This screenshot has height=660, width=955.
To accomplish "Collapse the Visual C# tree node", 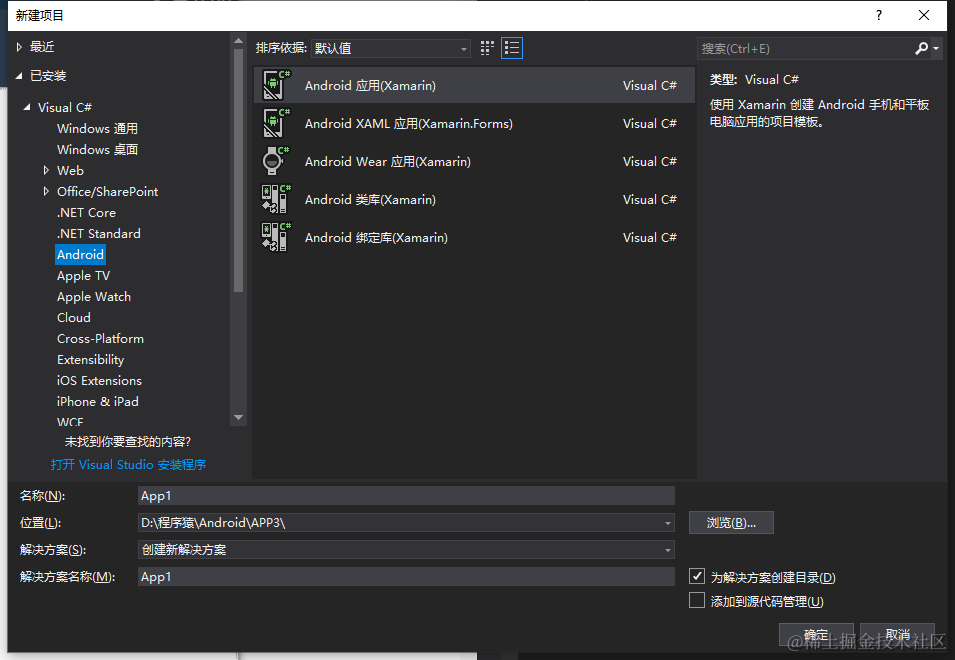I will click(x=27, y=107).
